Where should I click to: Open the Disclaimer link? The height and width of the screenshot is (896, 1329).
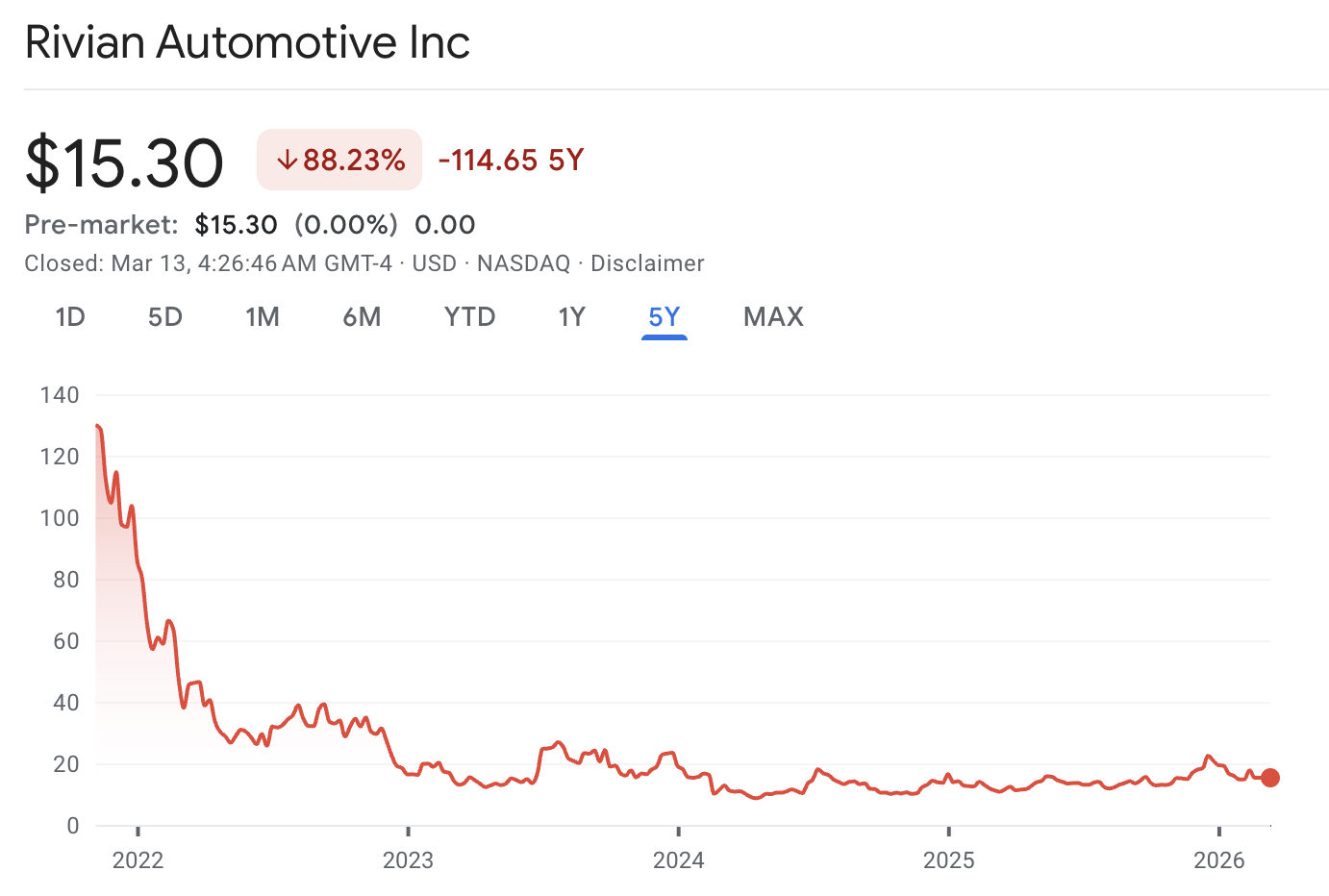(x=647, y=263)
